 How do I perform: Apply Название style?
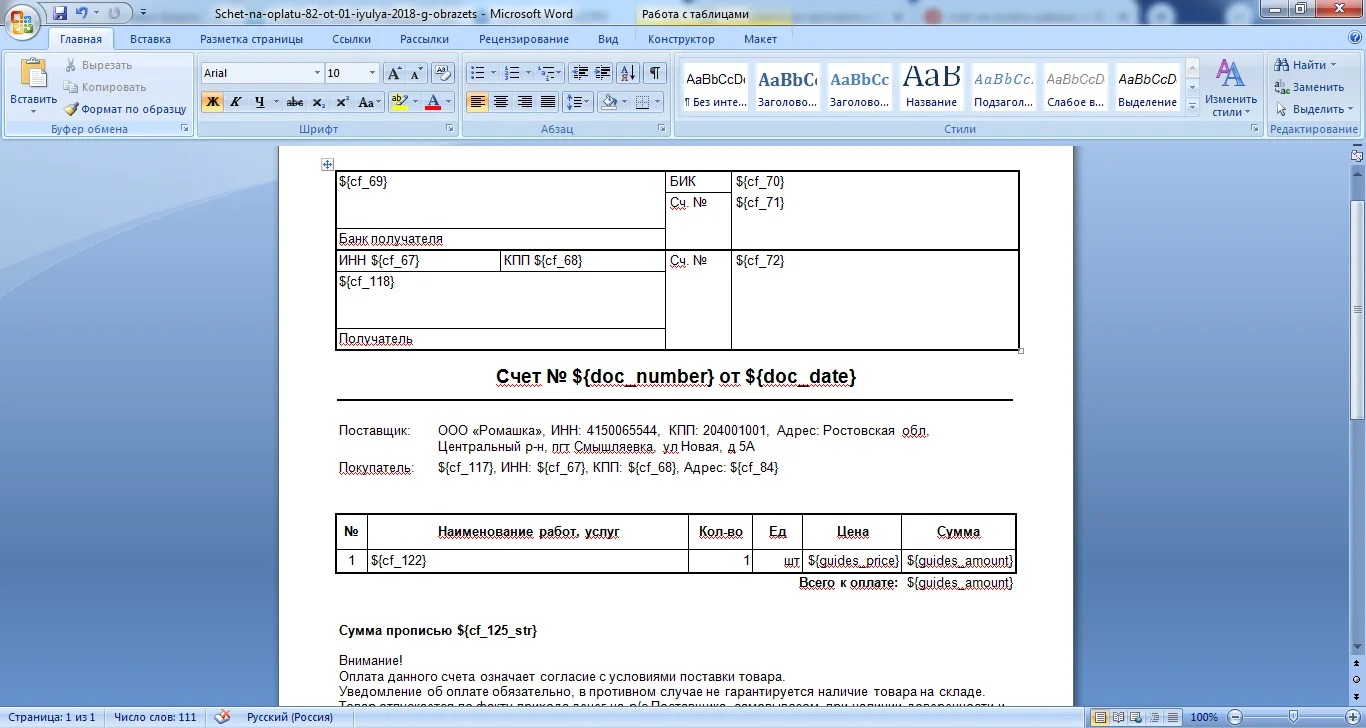931,87
